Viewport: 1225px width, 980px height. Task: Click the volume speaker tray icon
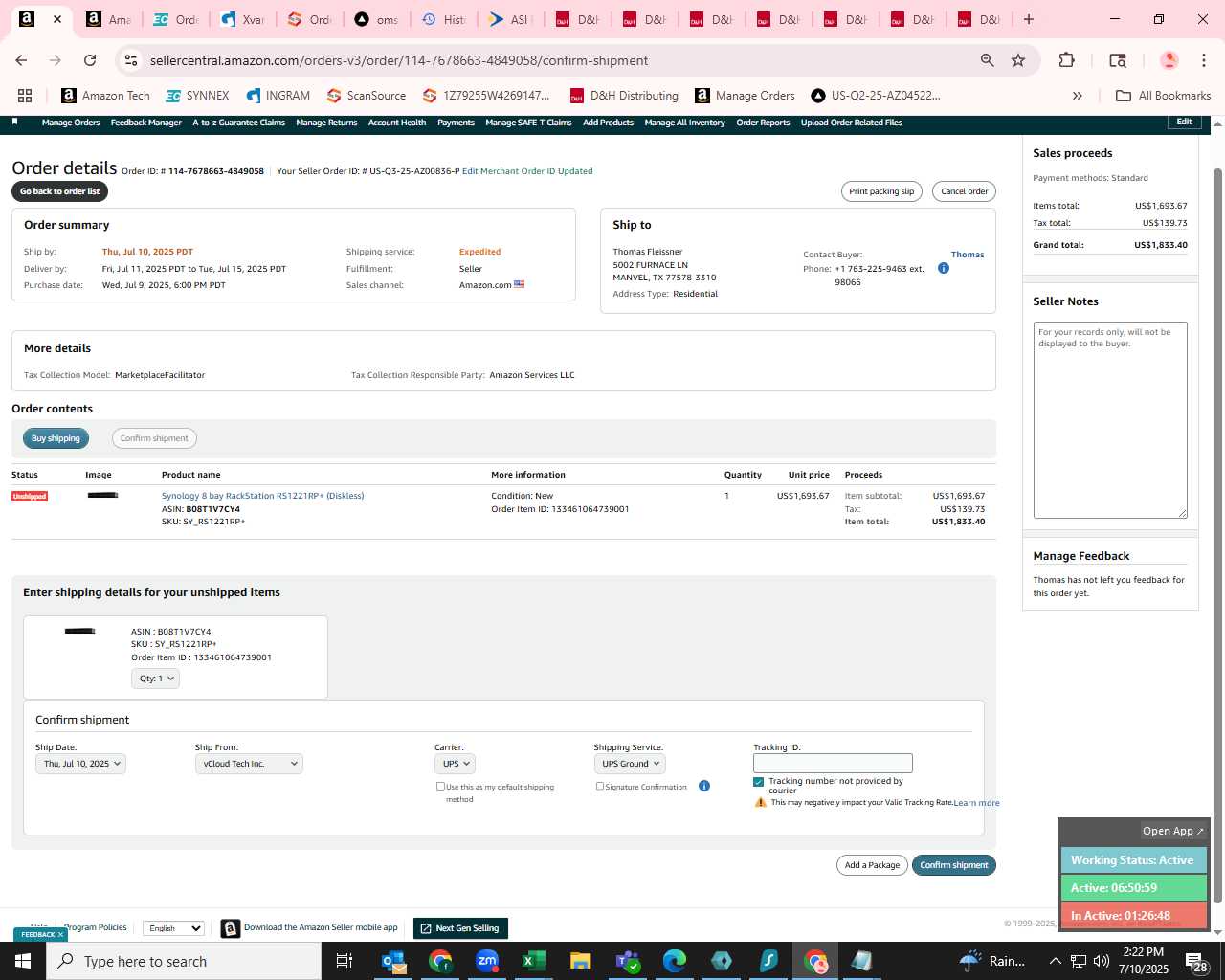click(1101, 961)
